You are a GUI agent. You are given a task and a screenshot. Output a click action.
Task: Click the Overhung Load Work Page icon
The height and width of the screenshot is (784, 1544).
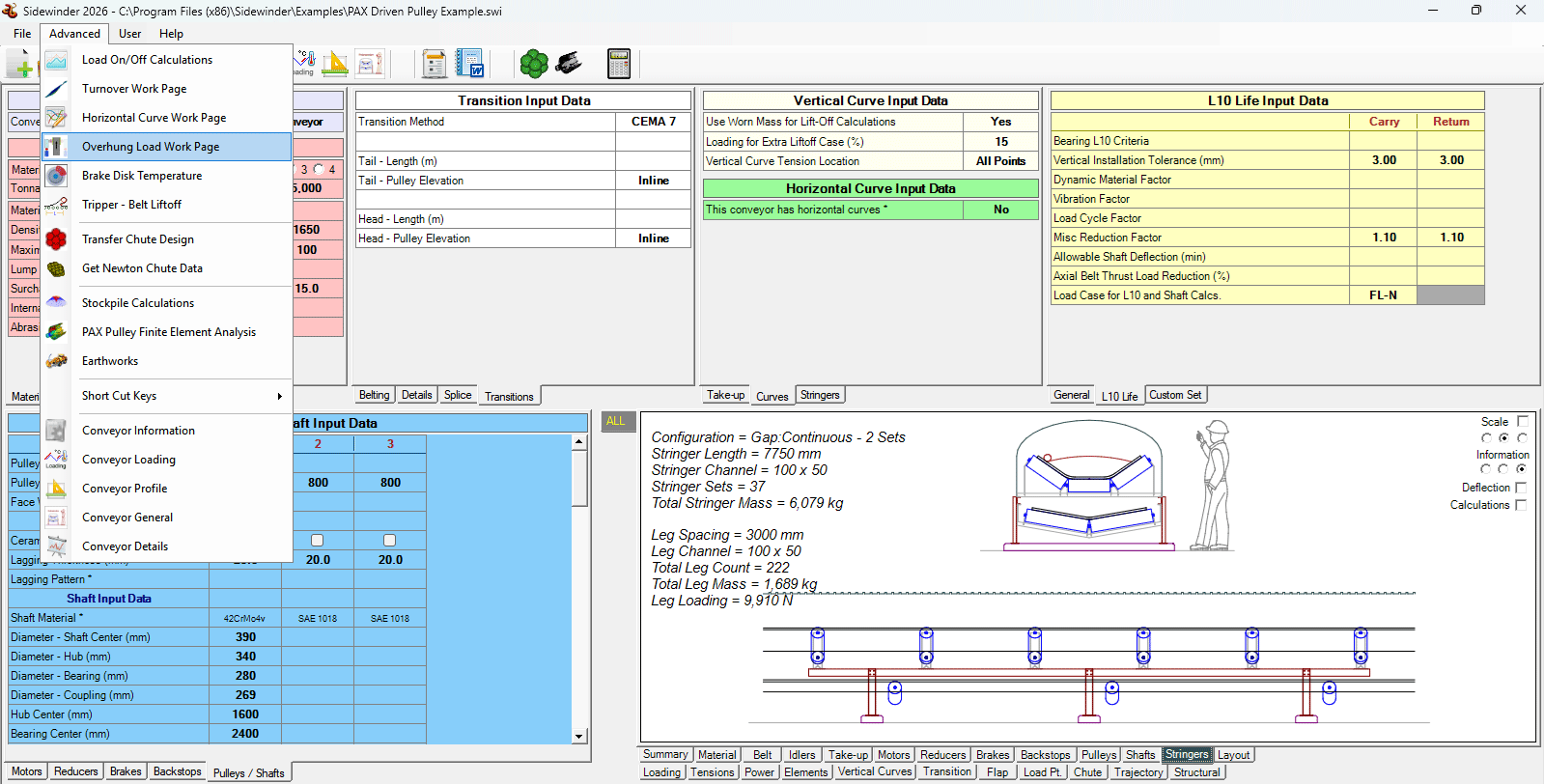pos(56,147)
